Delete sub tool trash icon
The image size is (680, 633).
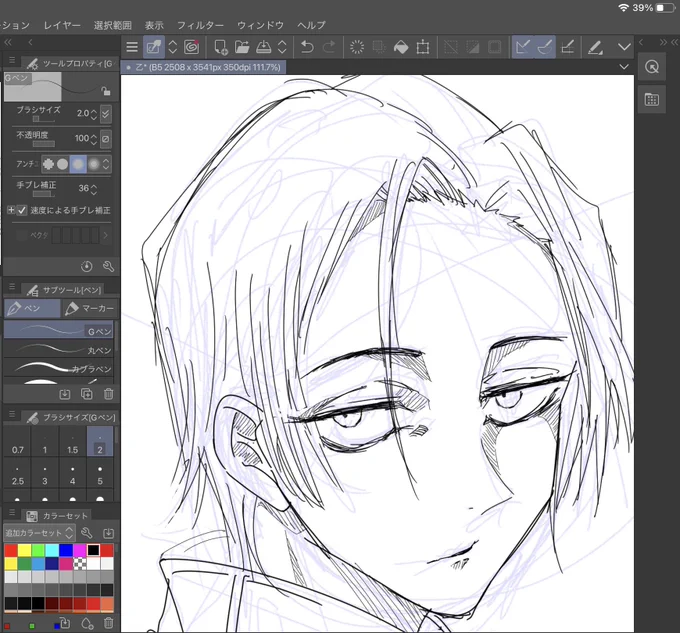[x=108, y=394]
